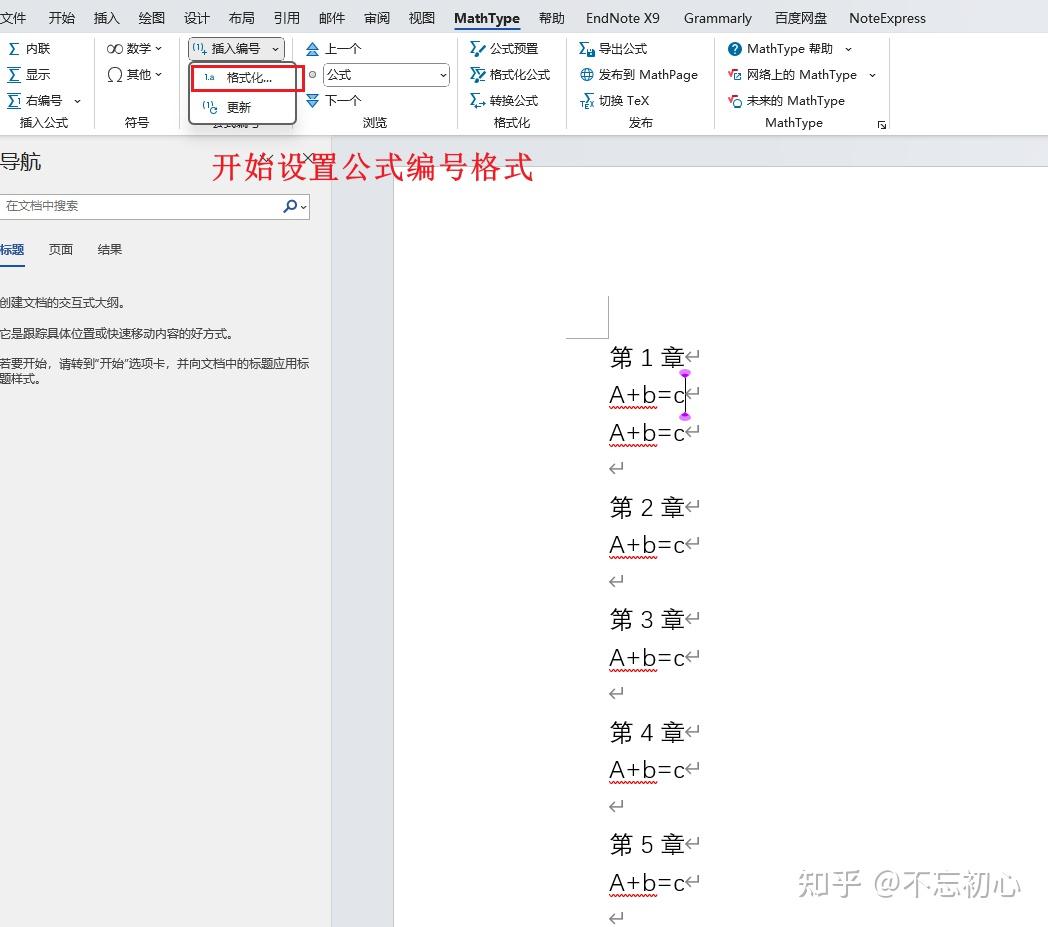This screenshot has height=927, width=1048.
Task: Expand the 插入编号 dropdown
Action: point(275,48)
